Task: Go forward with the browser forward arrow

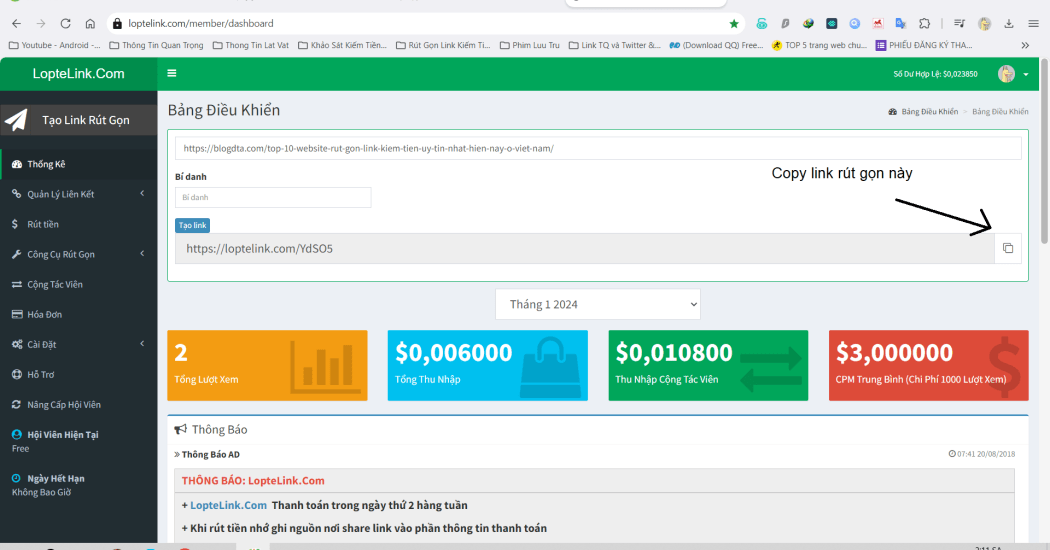Action: 41,23
